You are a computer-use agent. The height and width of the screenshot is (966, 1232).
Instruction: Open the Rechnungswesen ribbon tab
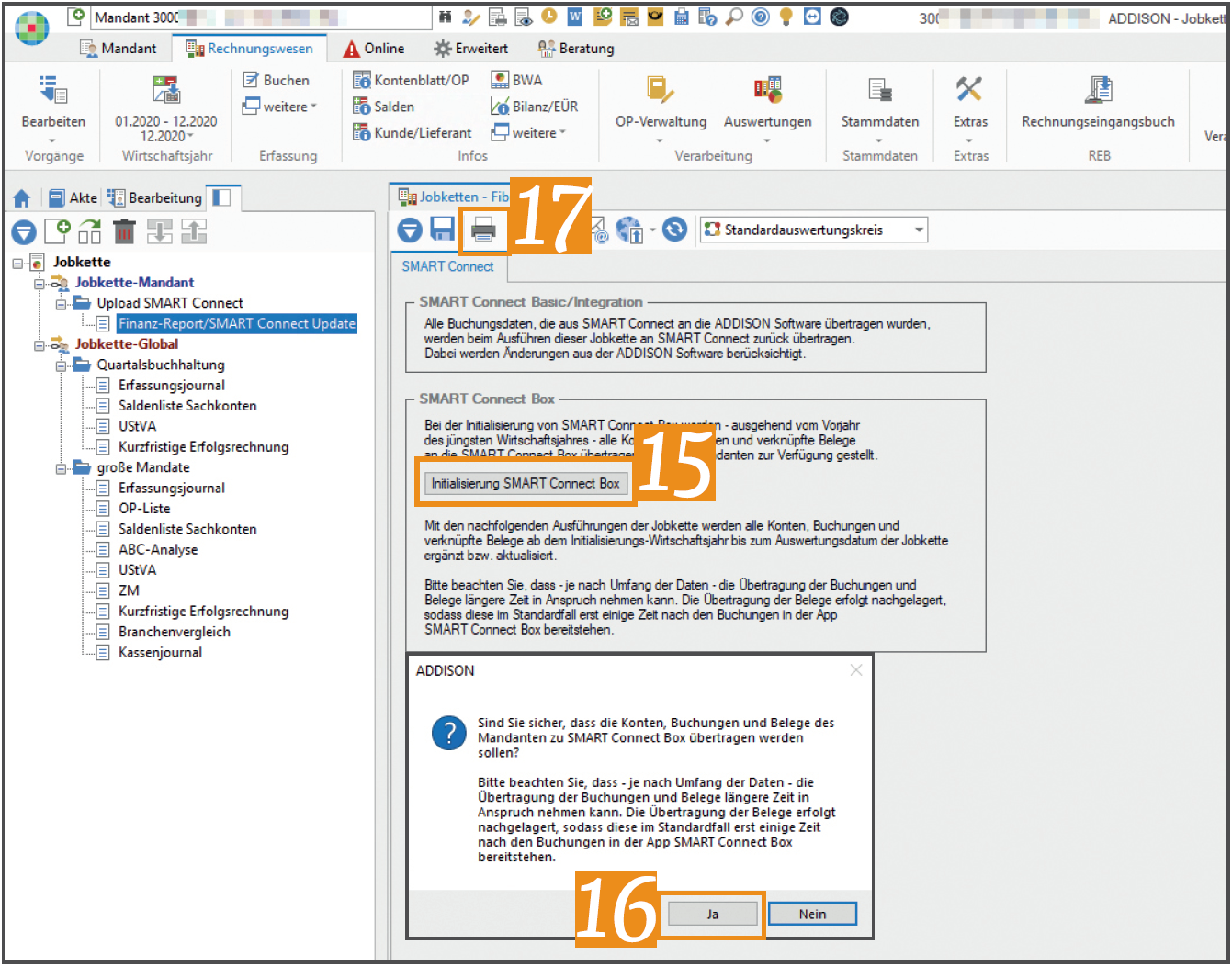tap(250, 49)
